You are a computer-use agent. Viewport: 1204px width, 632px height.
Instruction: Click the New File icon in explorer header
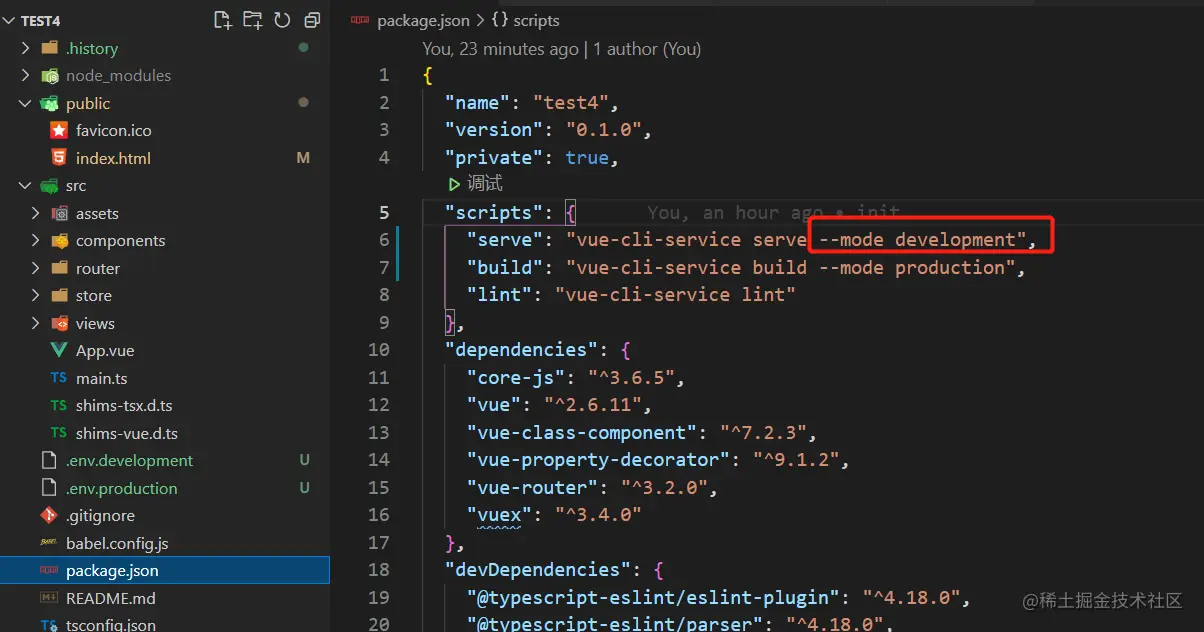(x=223, y=20)
